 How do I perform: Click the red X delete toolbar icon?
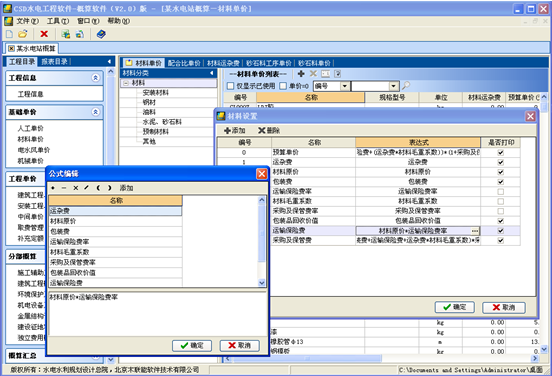[44, 34]
